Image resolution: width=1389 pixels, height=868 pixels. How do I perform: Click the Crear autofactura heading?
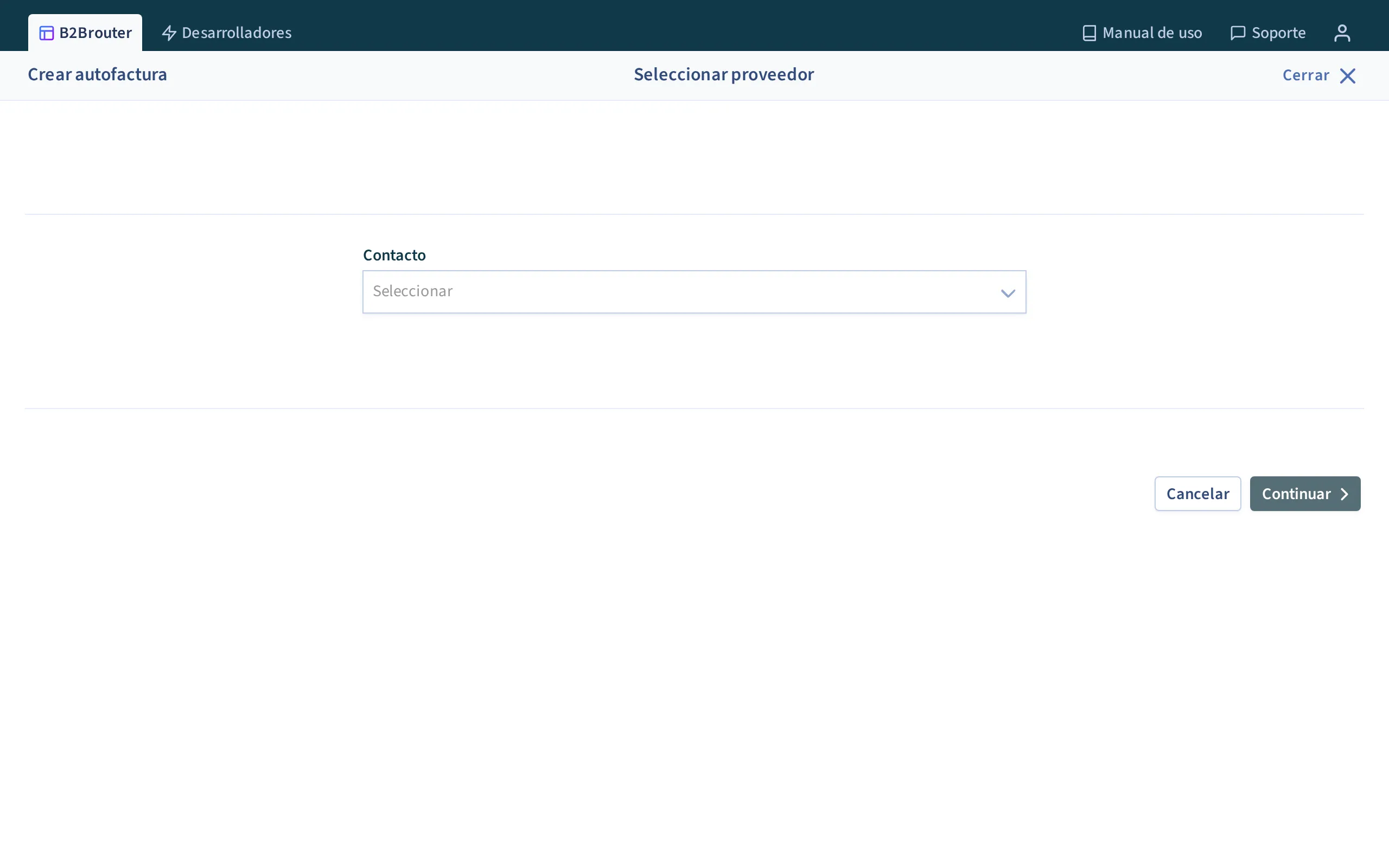[98, 75]
